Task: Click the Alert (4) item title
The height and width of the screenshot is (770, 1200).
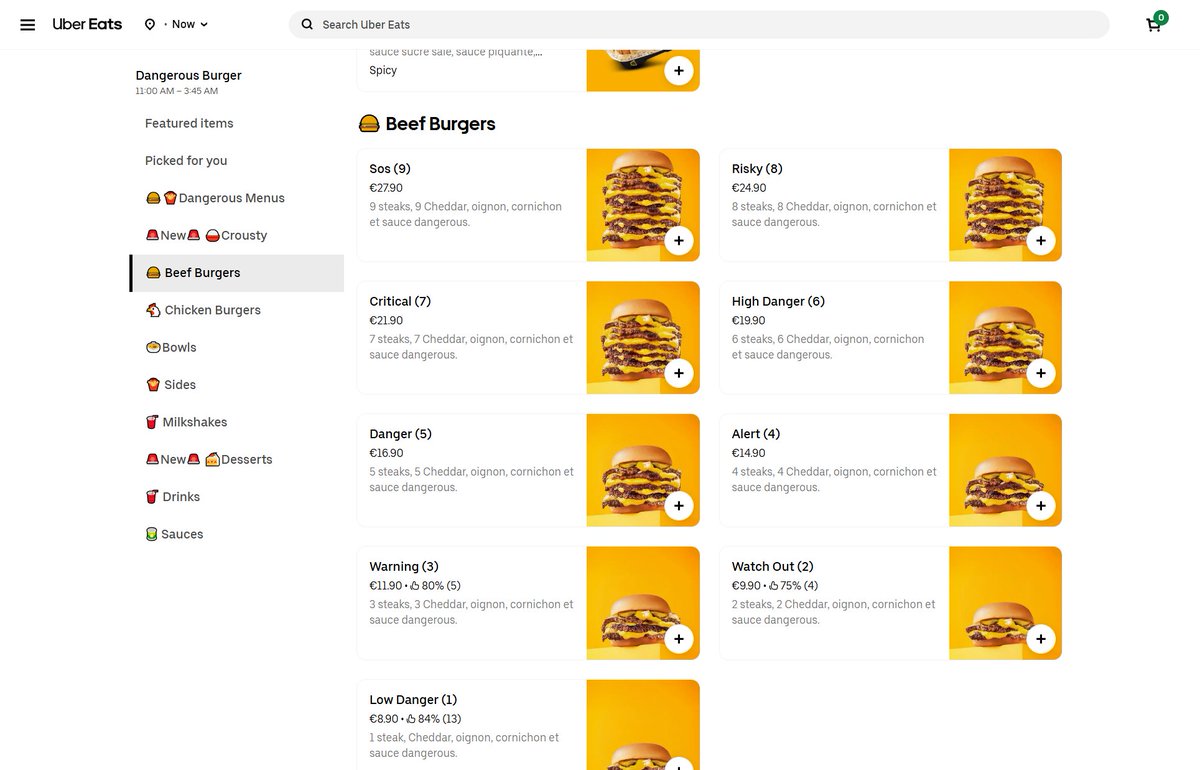Action: [756, 434]
